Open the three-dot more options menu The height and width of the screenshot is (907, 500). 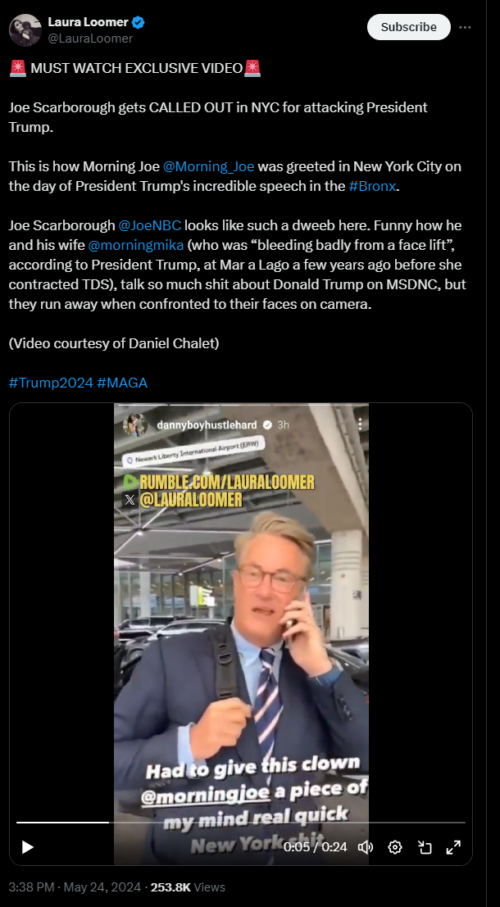pyautogui.click(x=465, y=27)
